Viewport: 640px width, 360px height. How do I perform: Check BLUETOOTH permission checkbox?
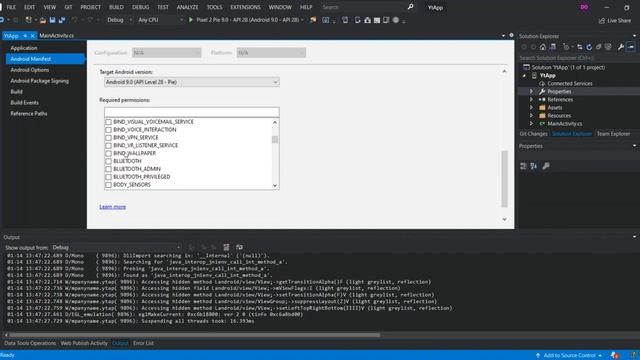coord(108,161)
